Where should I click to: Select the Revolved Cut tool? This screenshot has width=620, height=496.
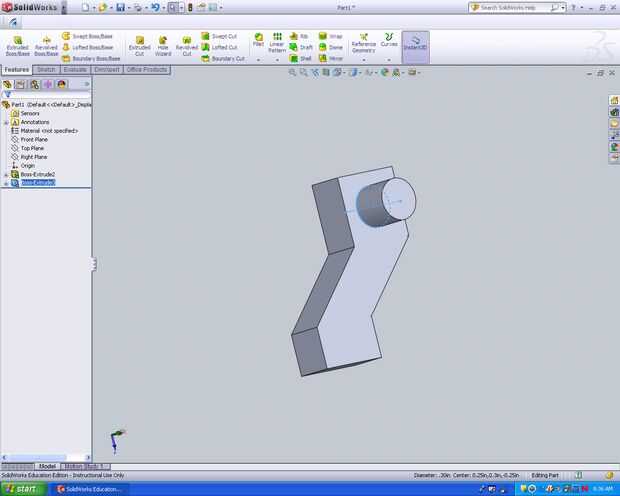pos(187,46)
